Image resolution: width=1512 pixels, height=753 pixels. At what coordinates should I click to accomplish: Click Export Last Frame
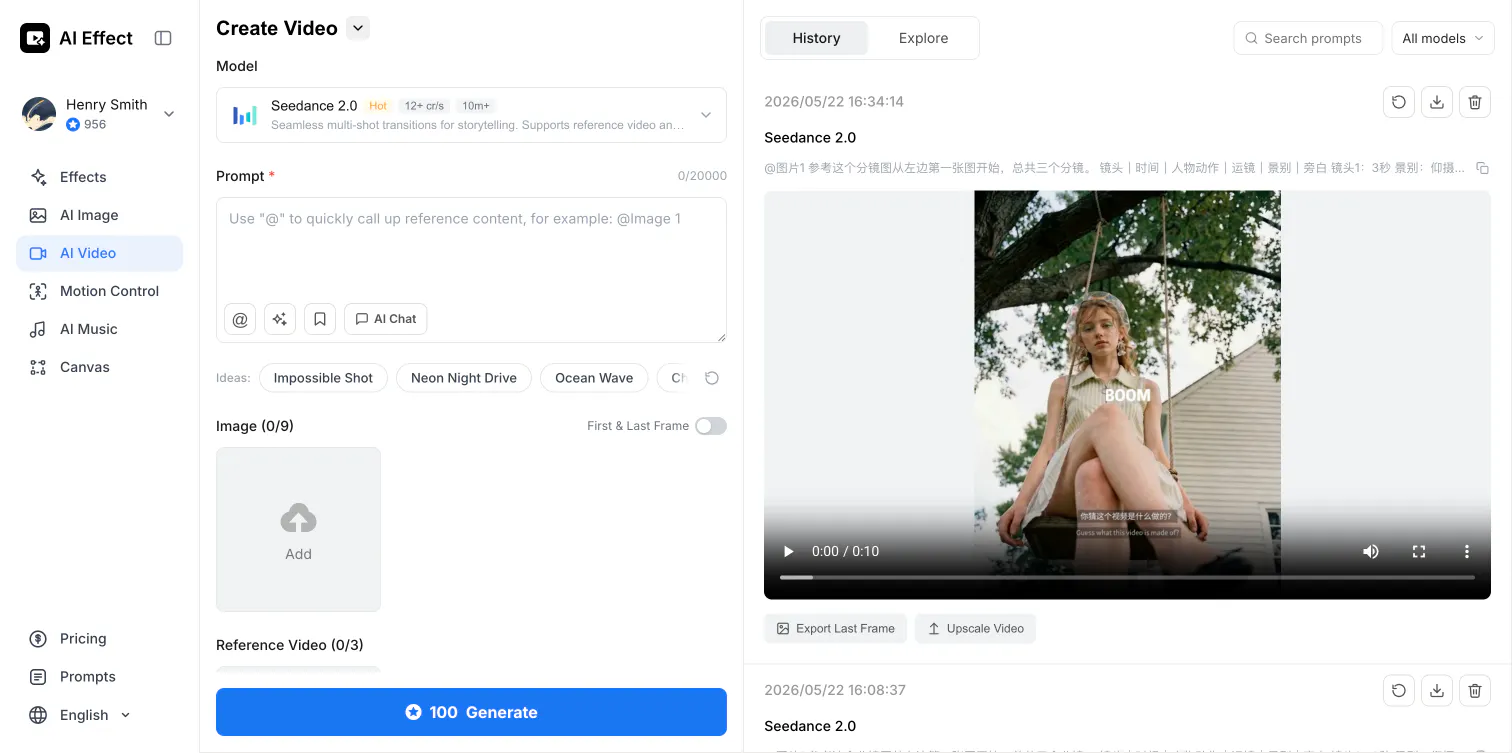tap(835, 628)
